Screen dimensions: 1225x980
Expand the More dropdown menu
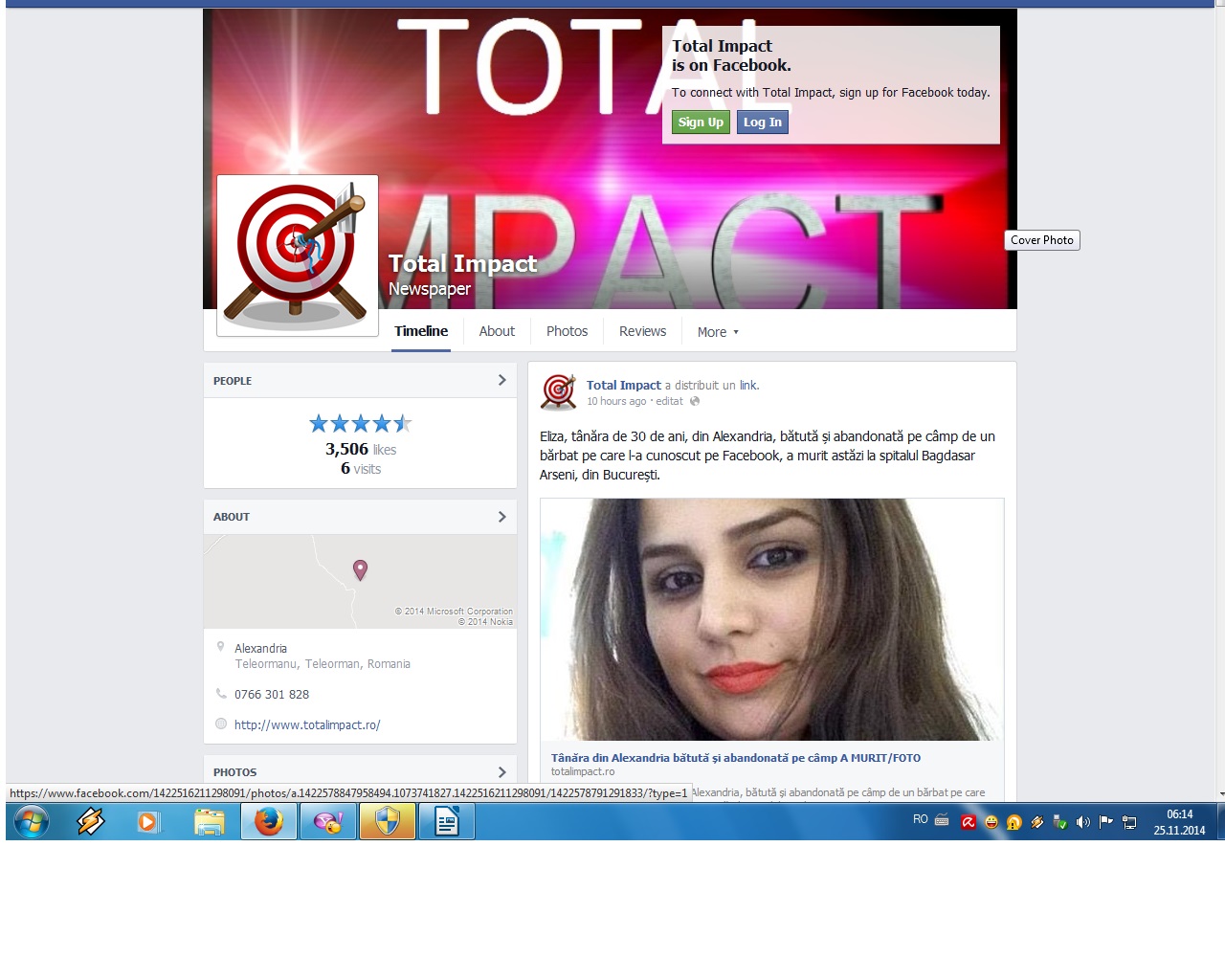coord(718,332)
